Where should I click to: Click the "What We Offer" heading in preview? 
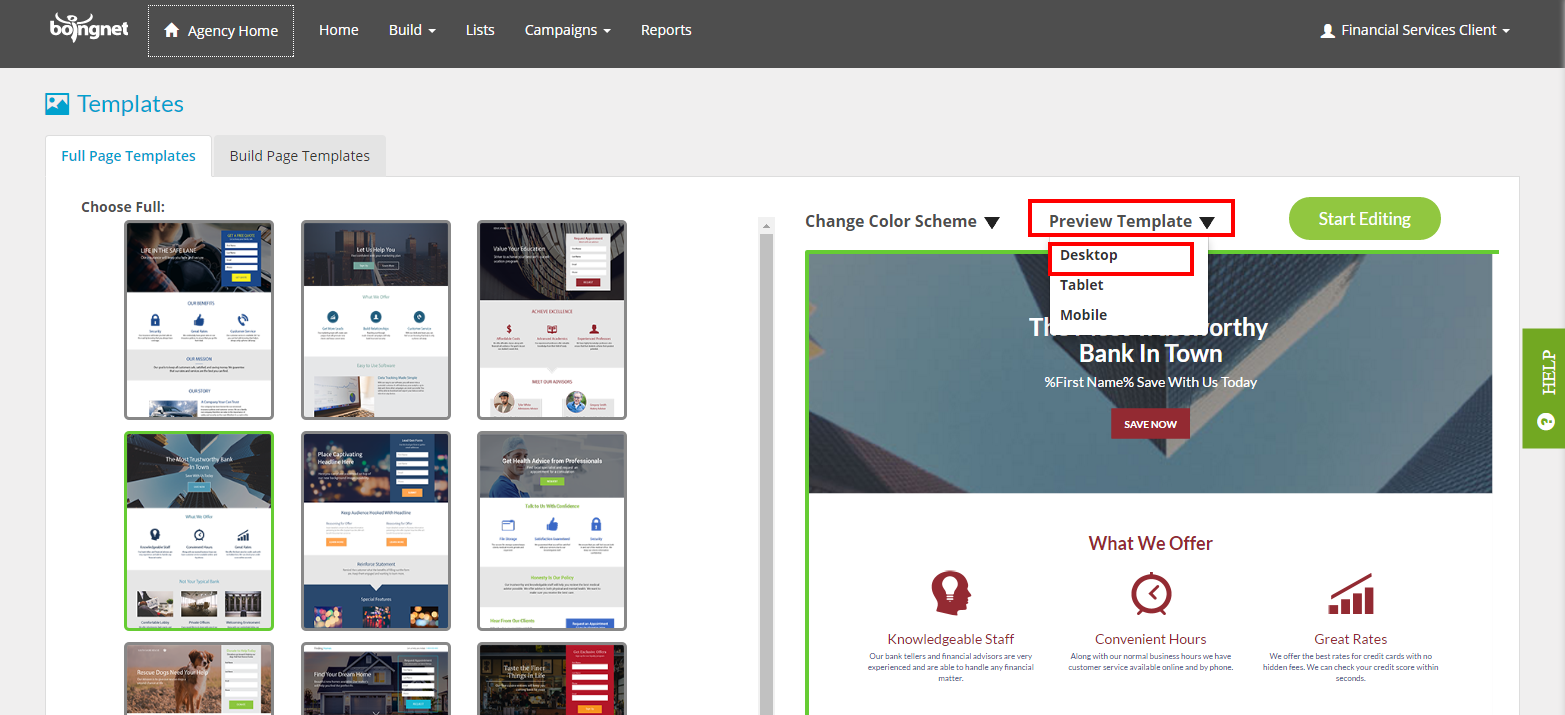tap(1150, 543)
